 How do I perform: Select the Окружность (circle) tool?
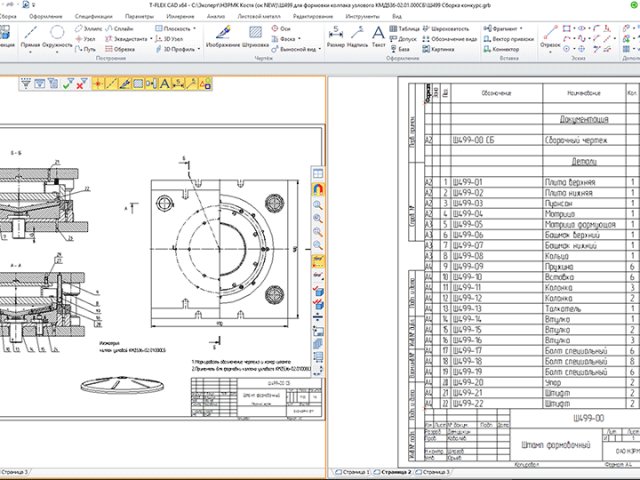tap(57, 36)
